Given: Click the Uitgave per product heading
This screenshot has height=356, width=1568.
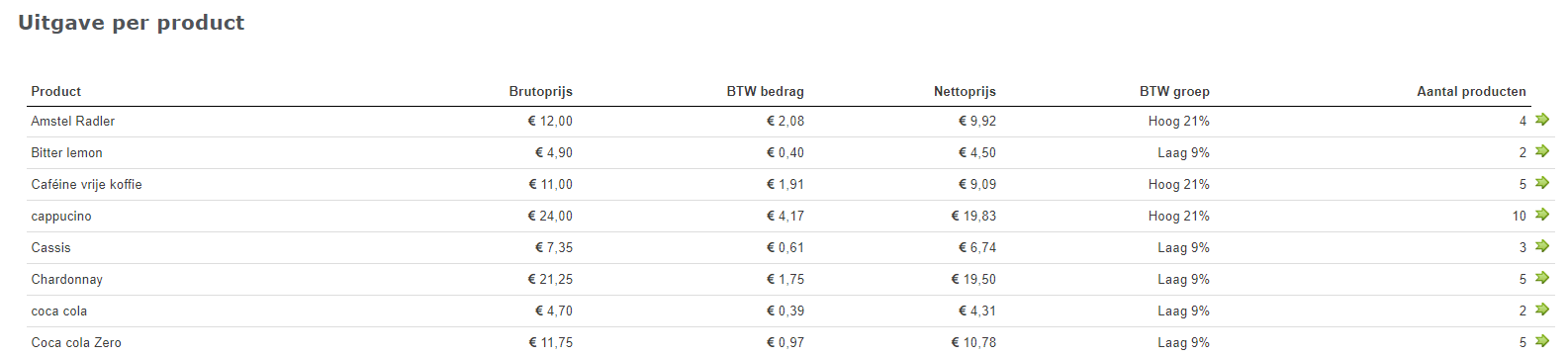Looking at the screenshot, I should pyautogui.click(x=131, y=23).
